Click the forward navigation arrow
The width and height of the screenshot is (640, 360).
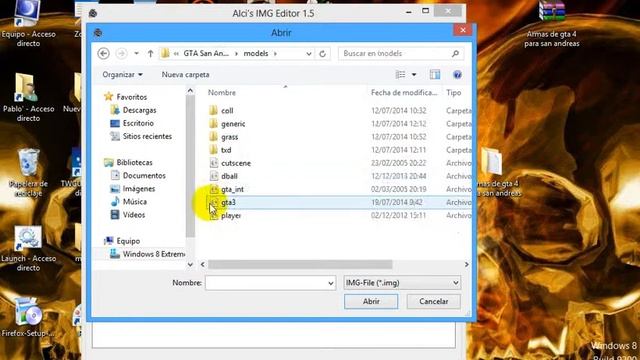(121, 53)
